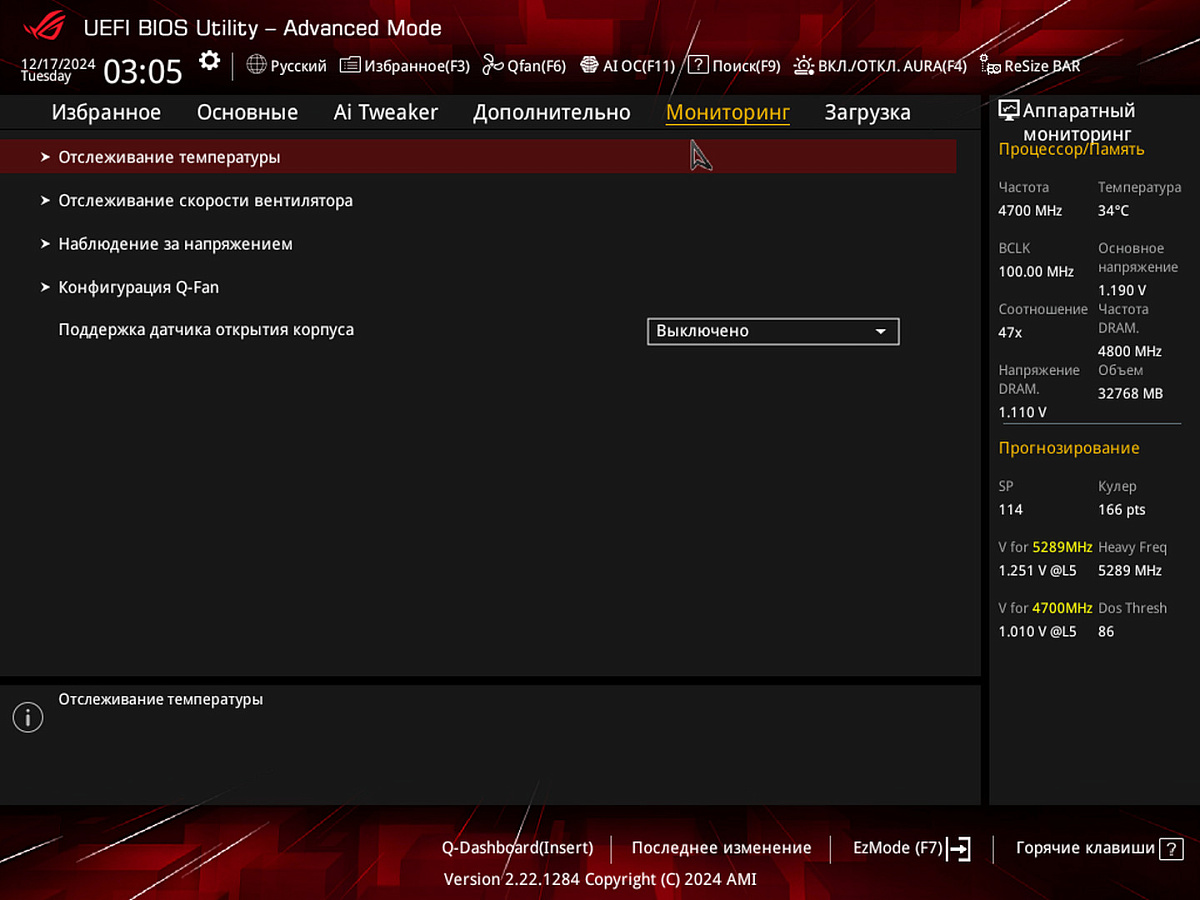The height and width of the screenshot is (900, 1200).
Task: Click the V for 5289MHz label
Action: tap(1046, 548)
